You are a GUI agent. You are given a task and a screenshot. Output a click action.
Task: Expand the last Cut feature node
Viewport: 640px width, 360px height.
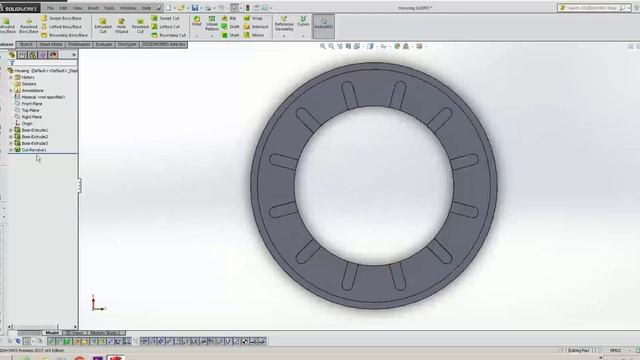pyautogui.click(x=11, y=150)
